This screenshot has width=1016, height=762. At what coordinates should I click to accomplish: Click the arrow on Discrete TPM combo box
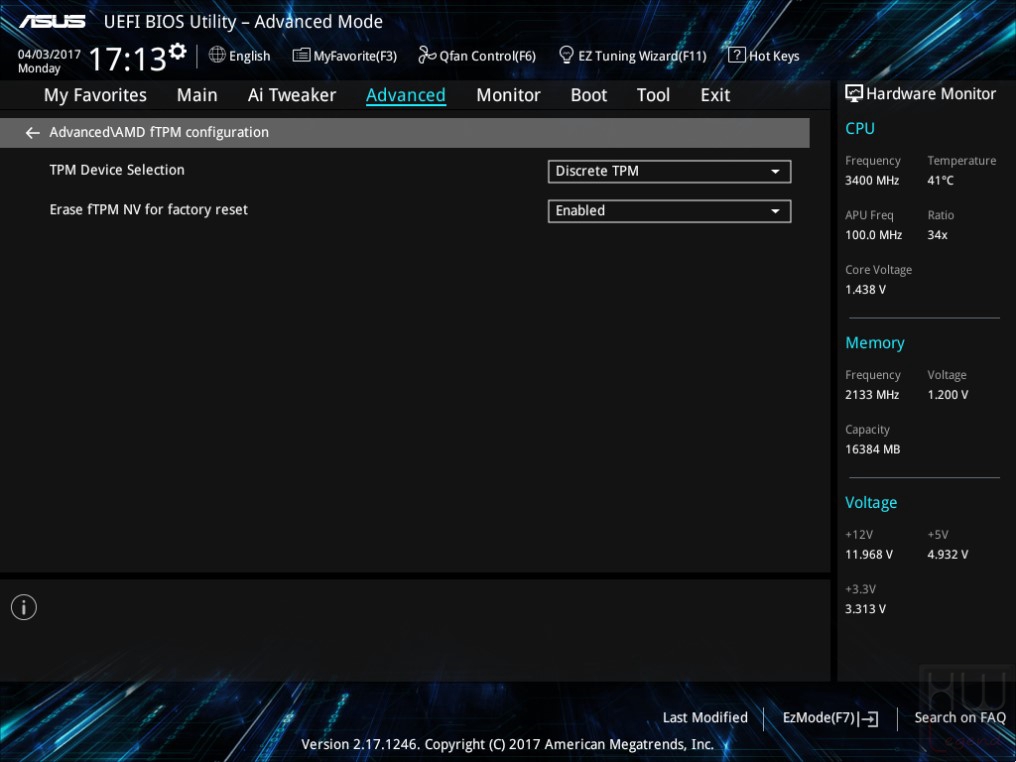tap(775, 172)
